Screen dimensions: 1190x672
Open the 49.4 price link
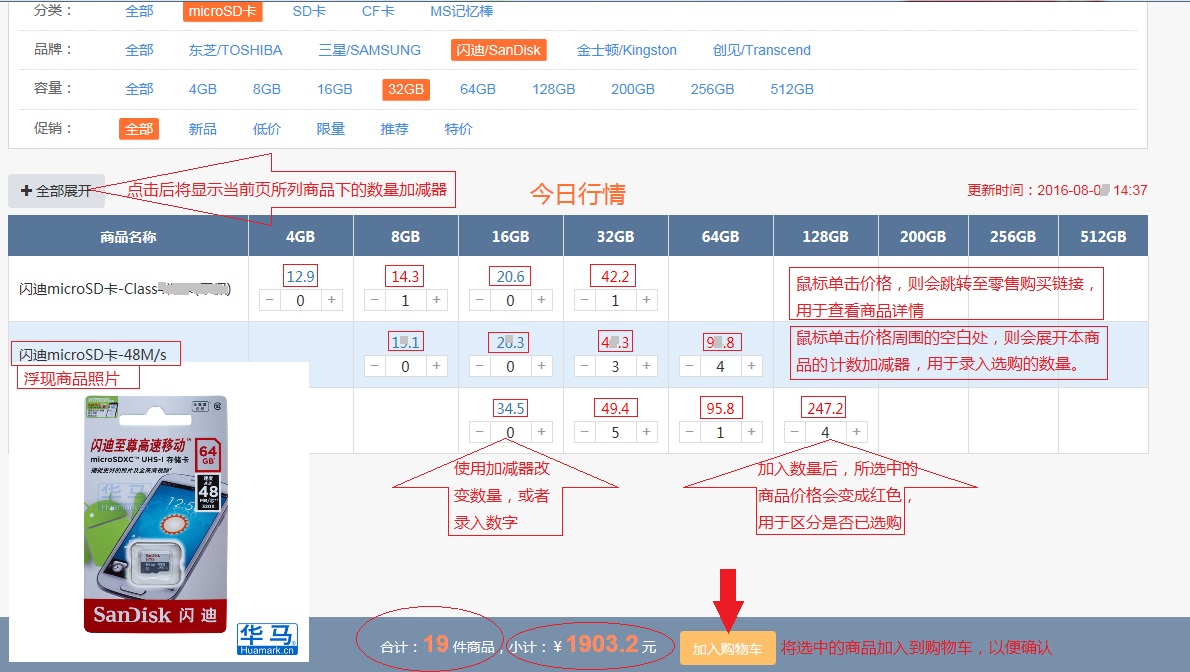point(615,409)
